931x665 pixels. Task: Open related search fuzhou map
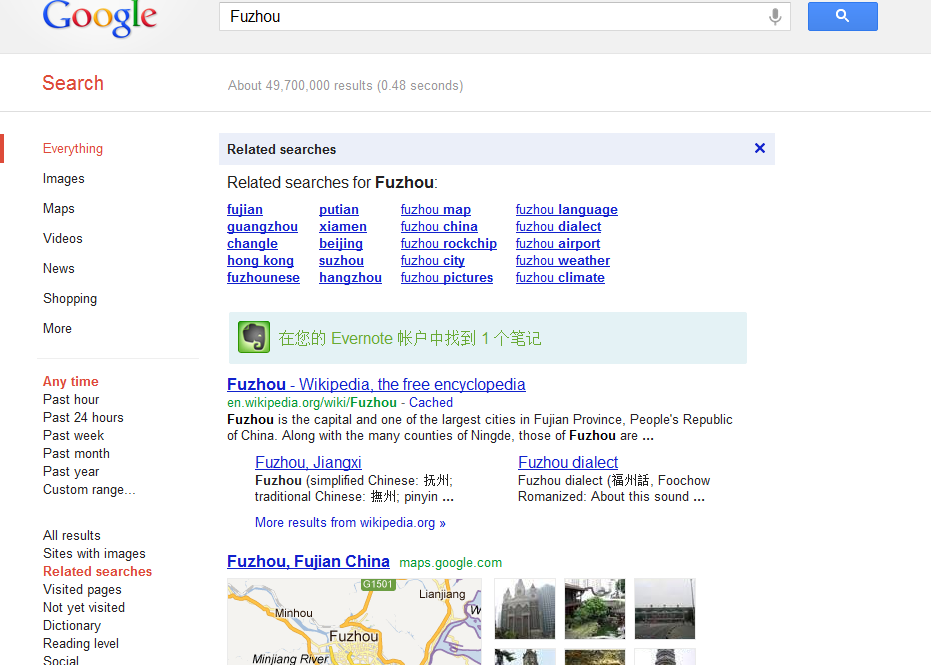435,210
